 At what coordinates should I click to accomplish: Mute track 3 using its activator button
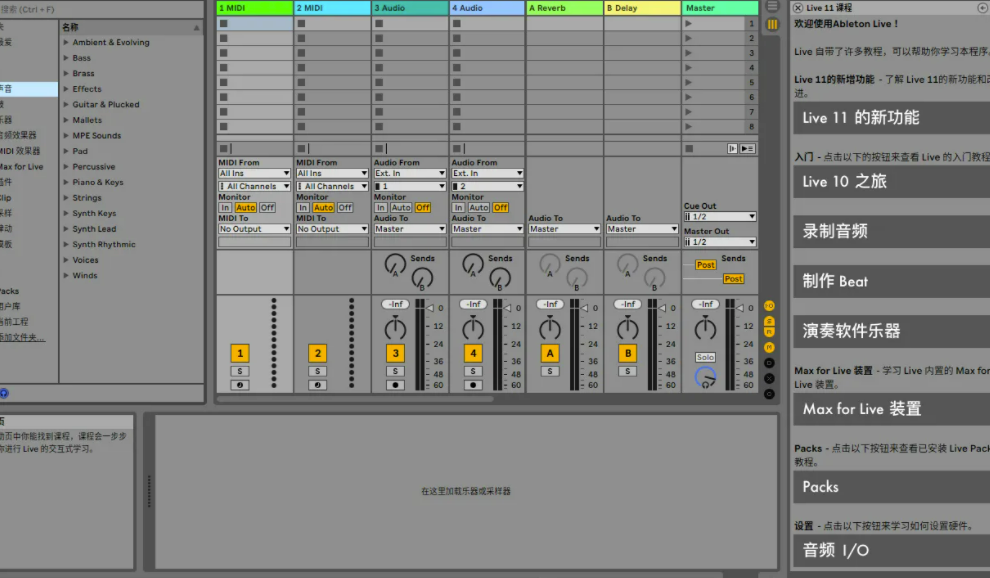[395, 353]
